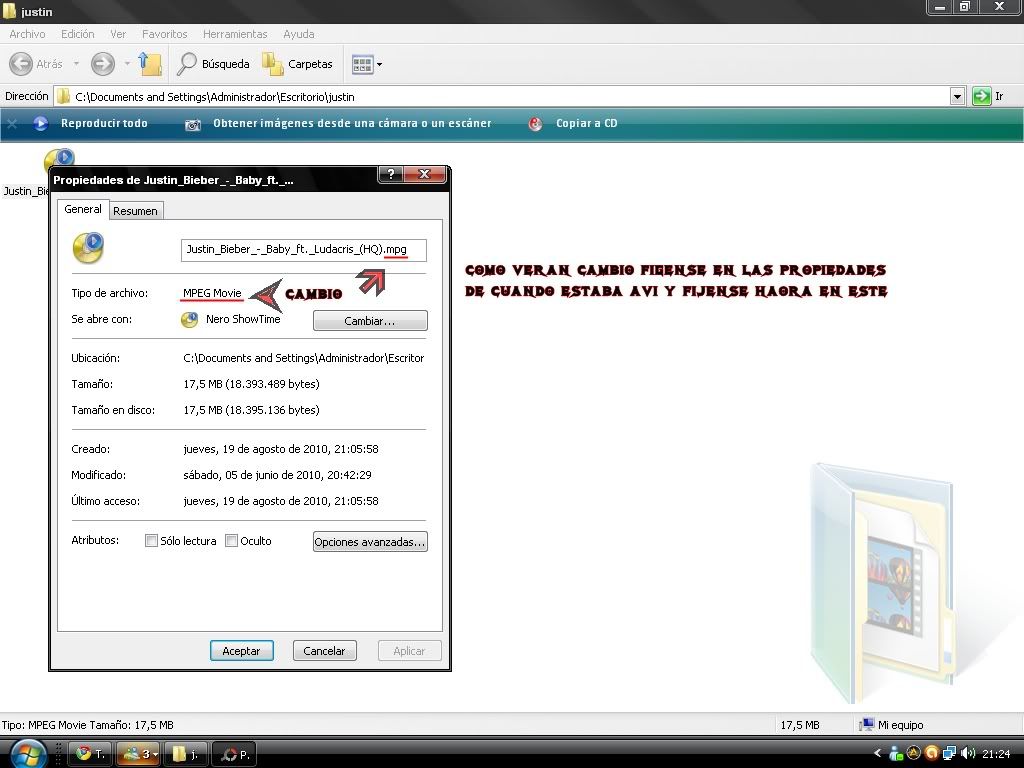Click the Mi equipo icon in status bar
1024x768 pixels.
[x=867, y=724]
